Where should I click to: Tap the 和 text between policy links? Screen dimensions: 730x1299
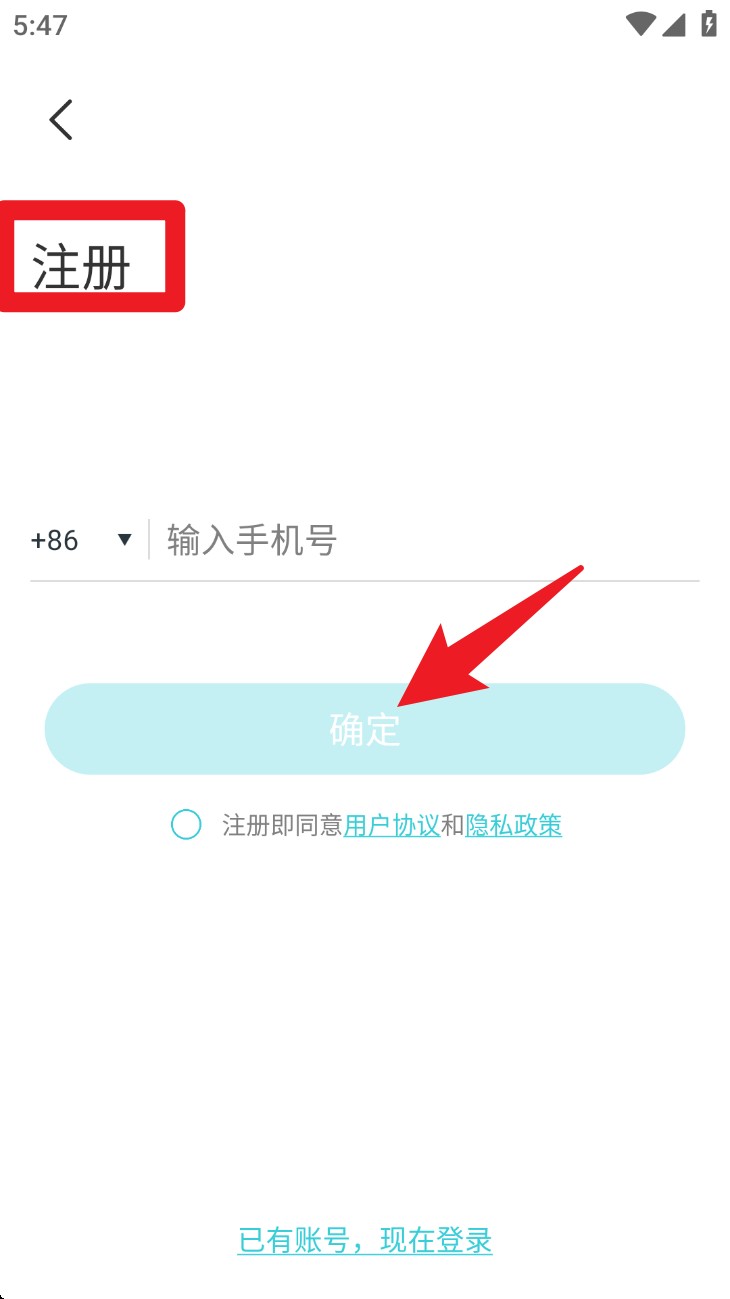[453, 825]
